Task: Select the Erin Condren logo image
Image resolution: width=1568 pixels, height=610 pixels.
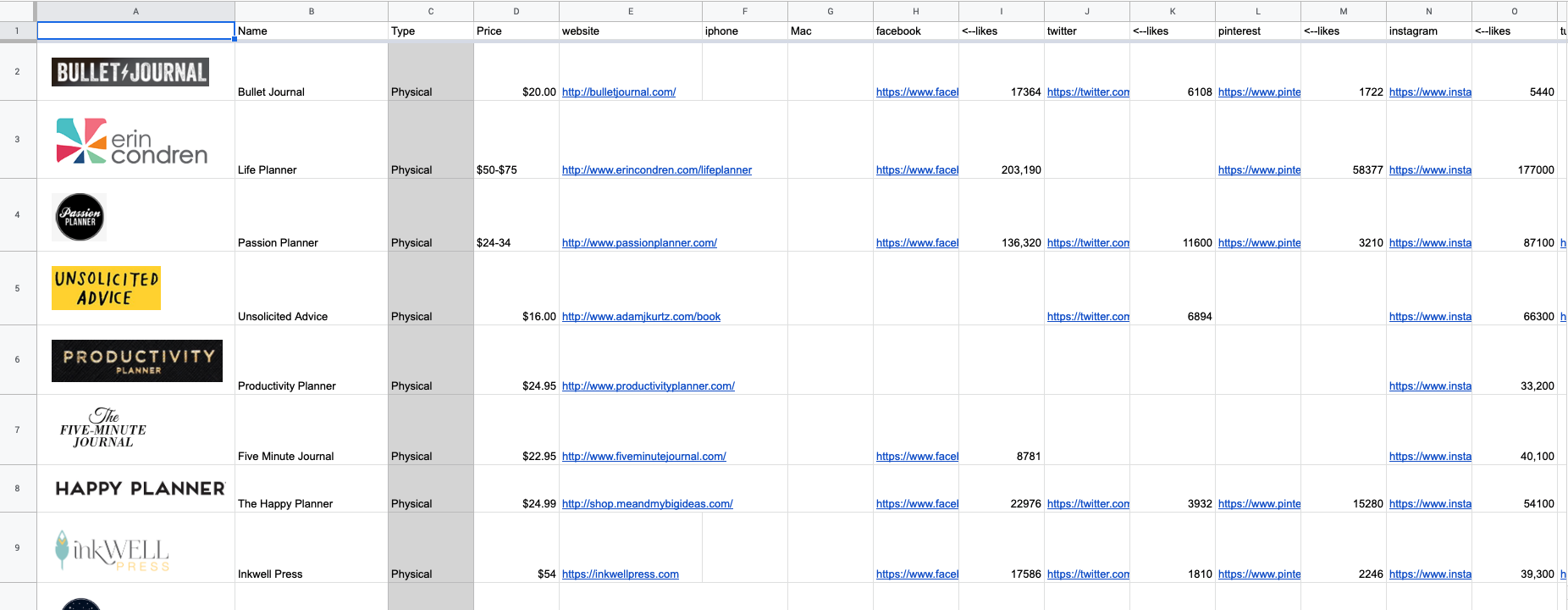Action: point(131,141)
